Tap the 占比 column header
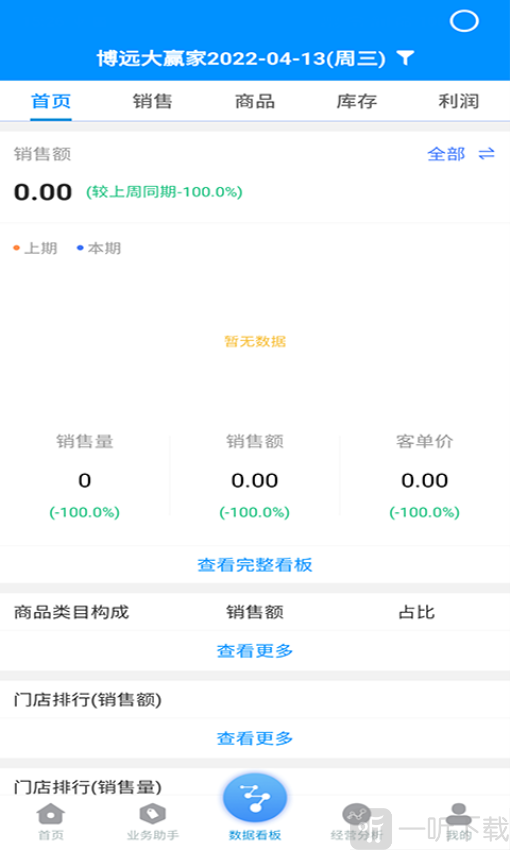 click(417, 612)
